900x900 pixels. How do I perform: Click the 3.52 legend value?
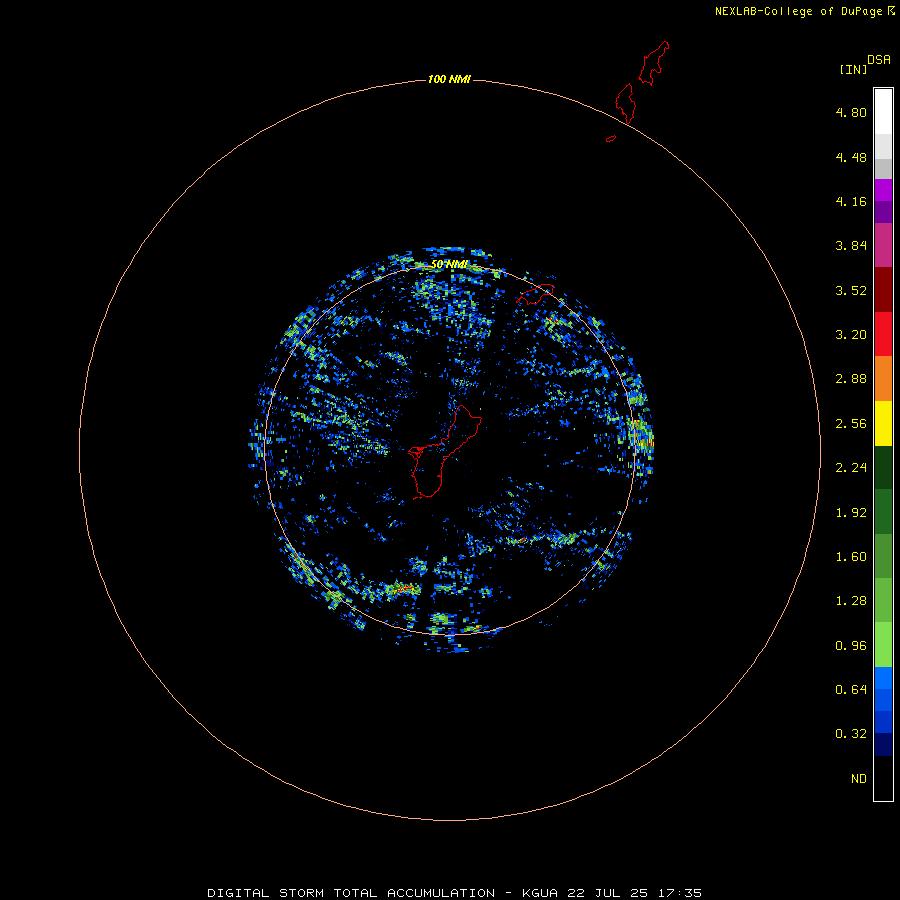coord(851,290)
